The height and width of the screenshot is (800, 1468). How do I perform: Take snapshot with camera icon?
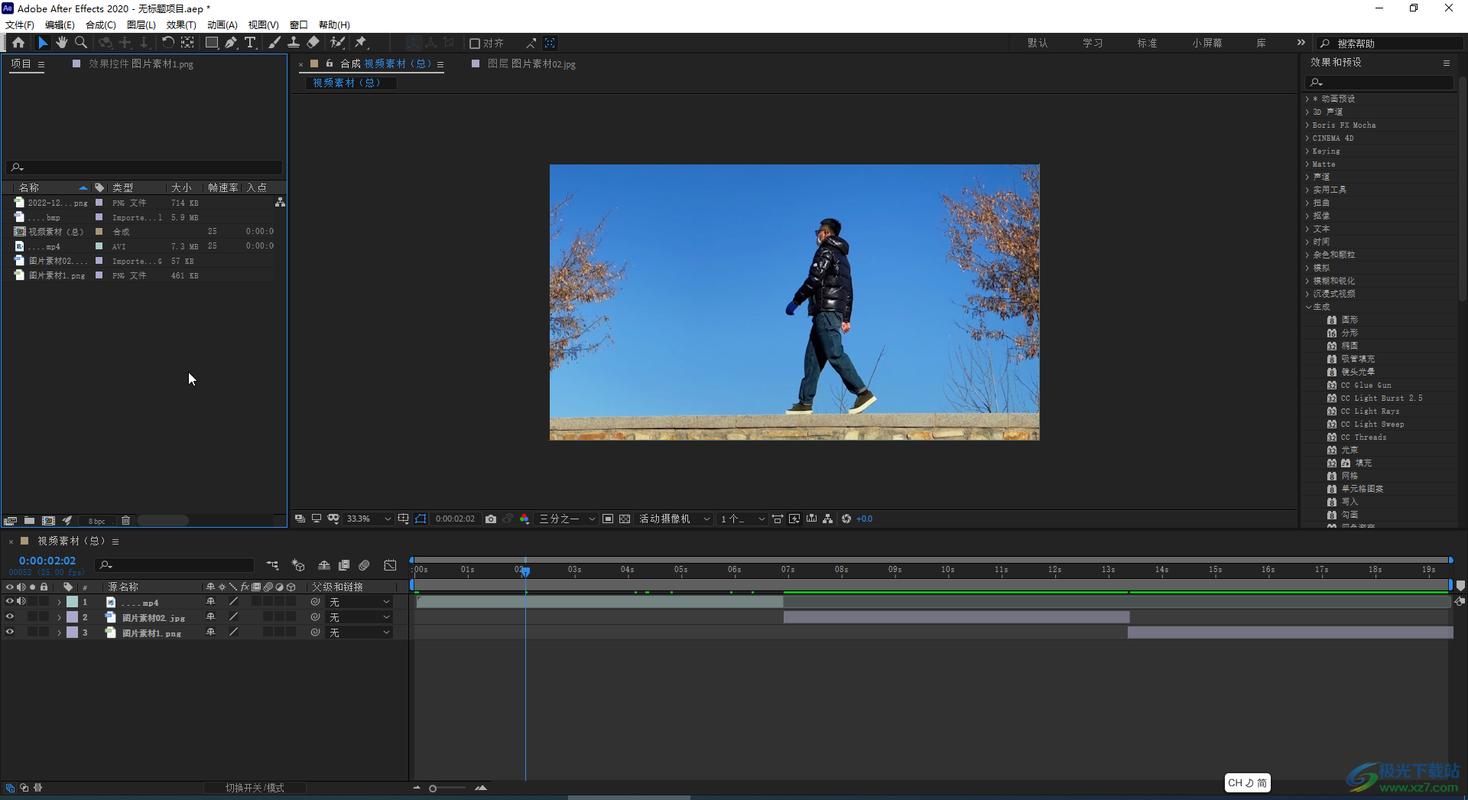tap(490, 519)
